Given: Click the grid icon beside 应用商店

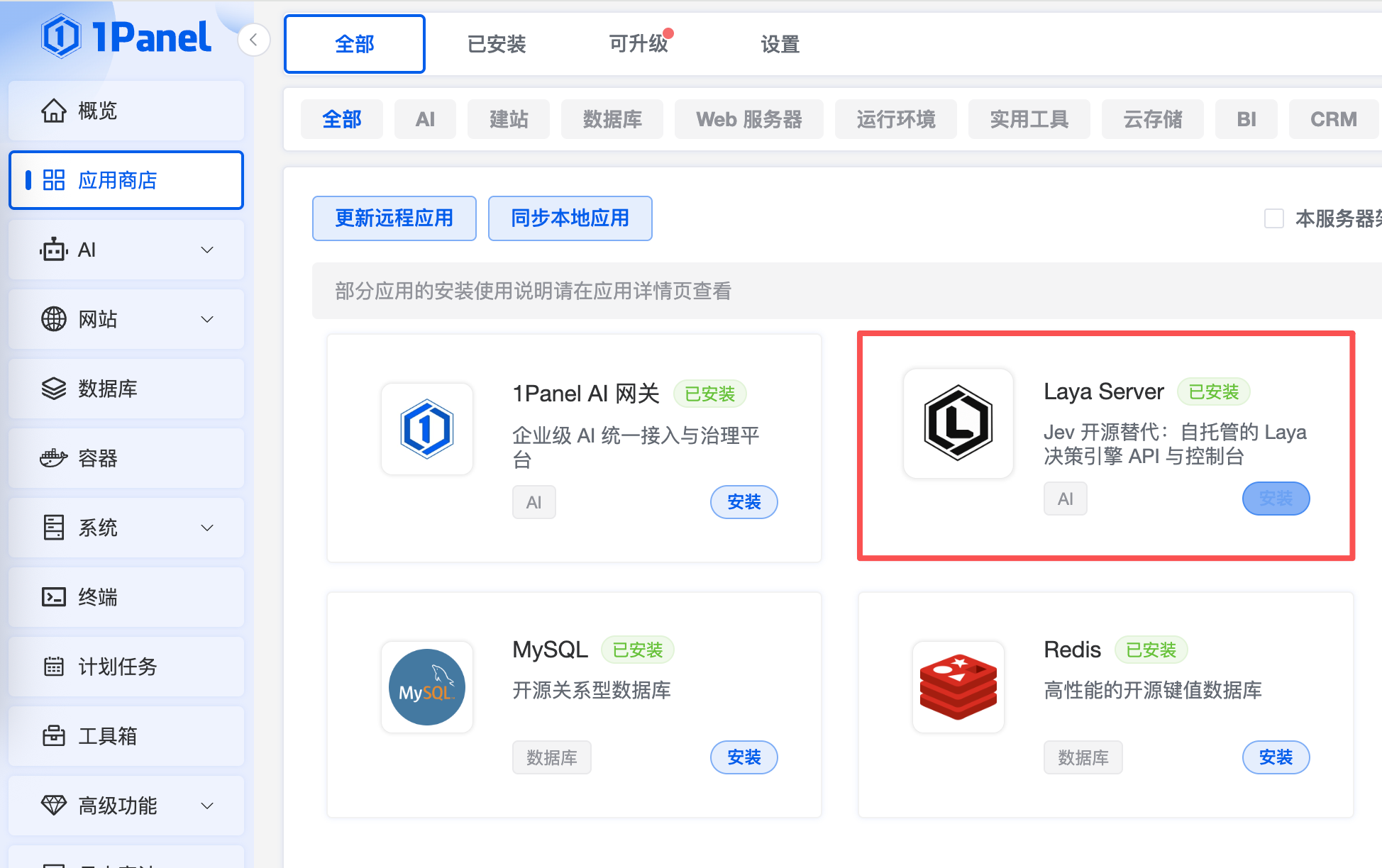Looking at the screenshot, I should pyautogui.click(x=54, y=180).
